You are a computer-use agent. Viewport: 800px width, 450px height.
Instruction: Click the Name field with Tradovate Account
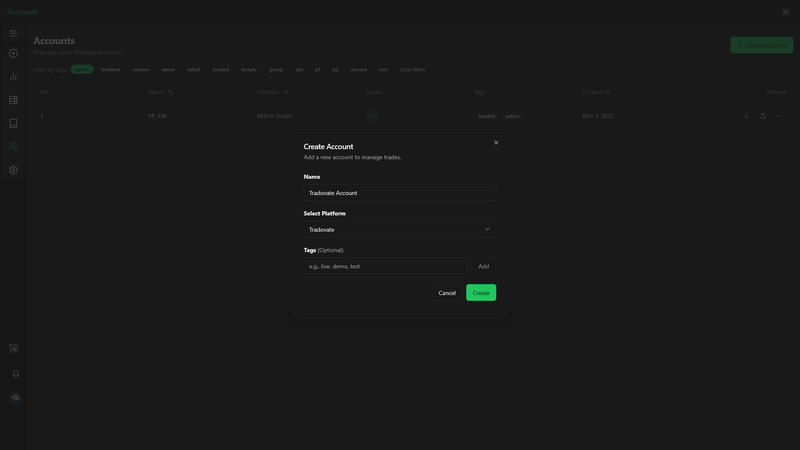[399, 193]
